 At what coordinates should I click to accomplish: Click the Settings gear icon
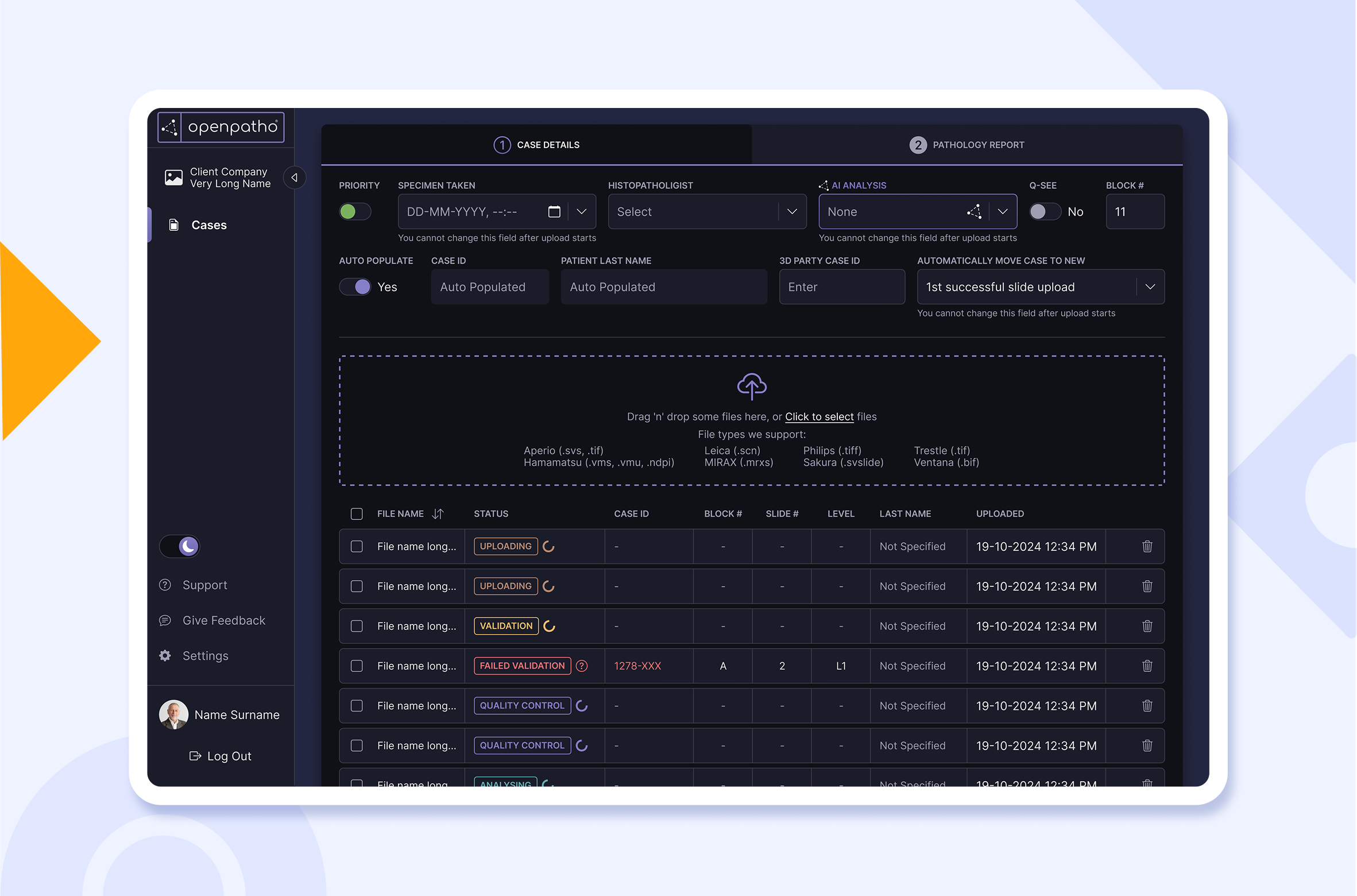coord(165,656)
